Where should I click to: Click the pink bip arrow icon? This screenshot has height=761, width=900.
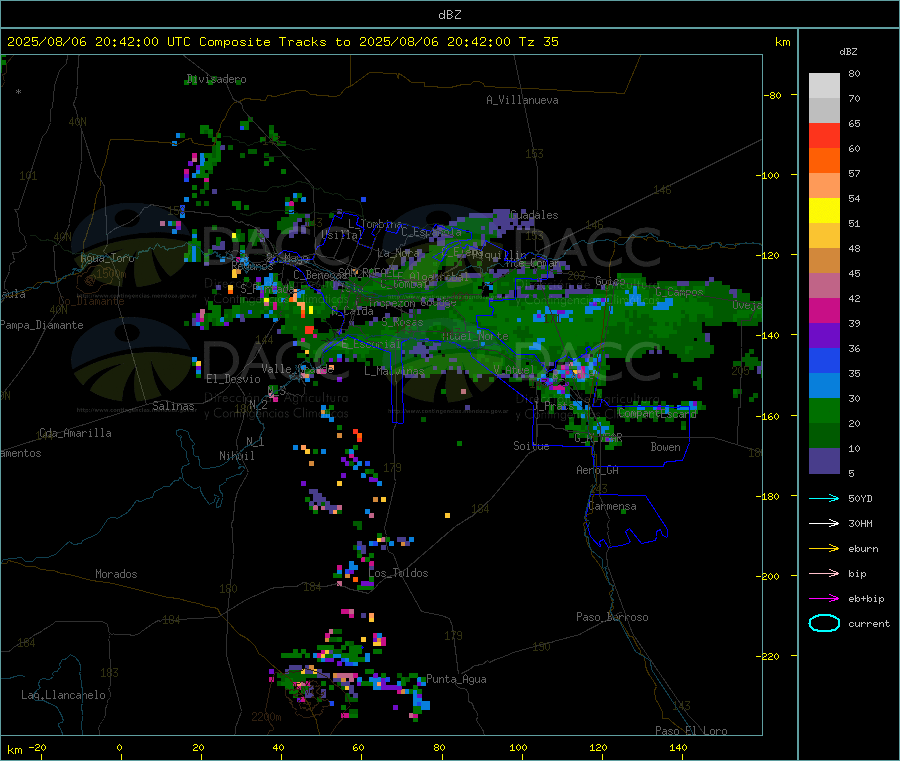(824, 573)
